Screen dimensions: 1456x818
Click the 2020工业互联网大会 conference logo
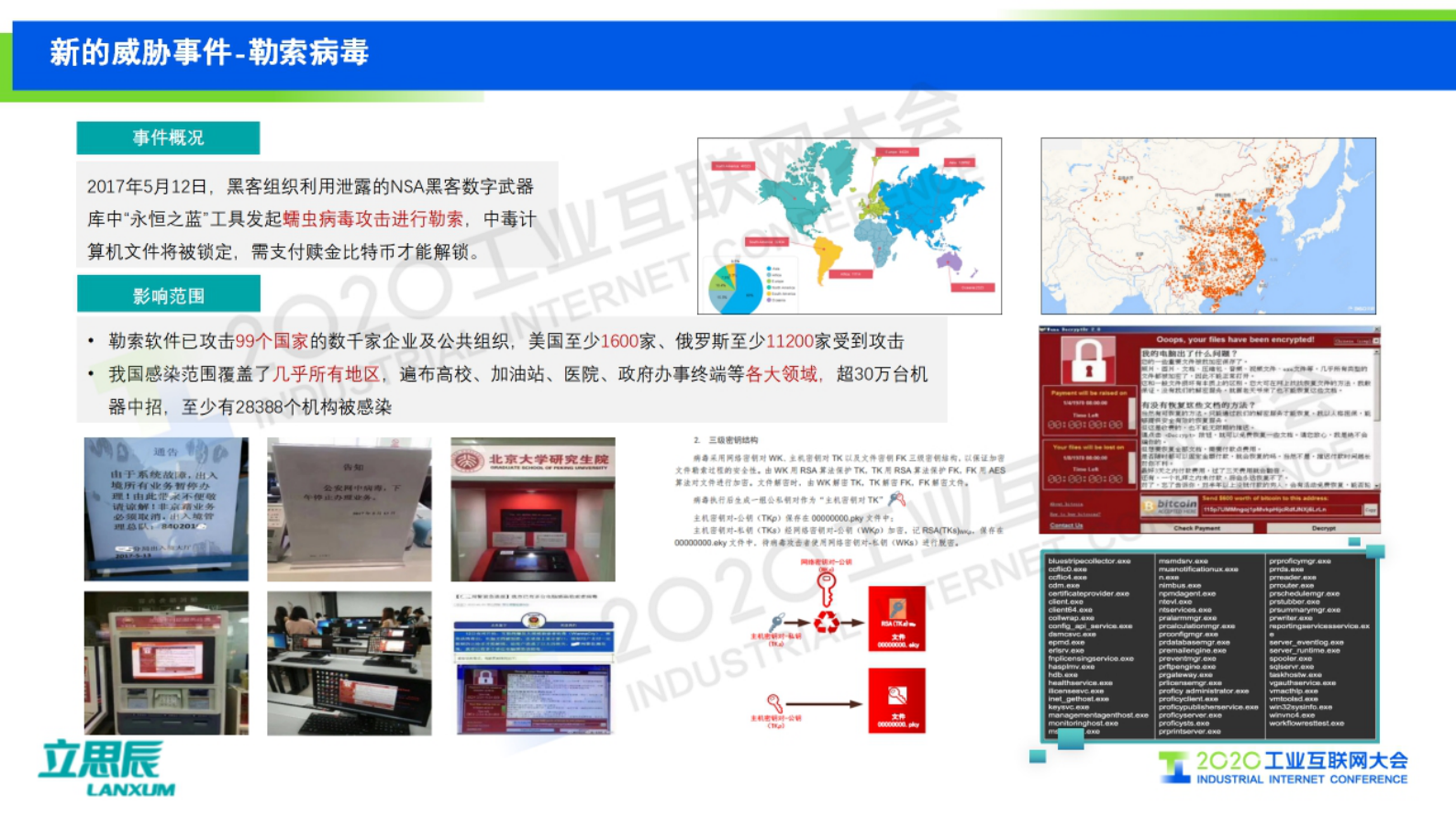[1283, 768]
